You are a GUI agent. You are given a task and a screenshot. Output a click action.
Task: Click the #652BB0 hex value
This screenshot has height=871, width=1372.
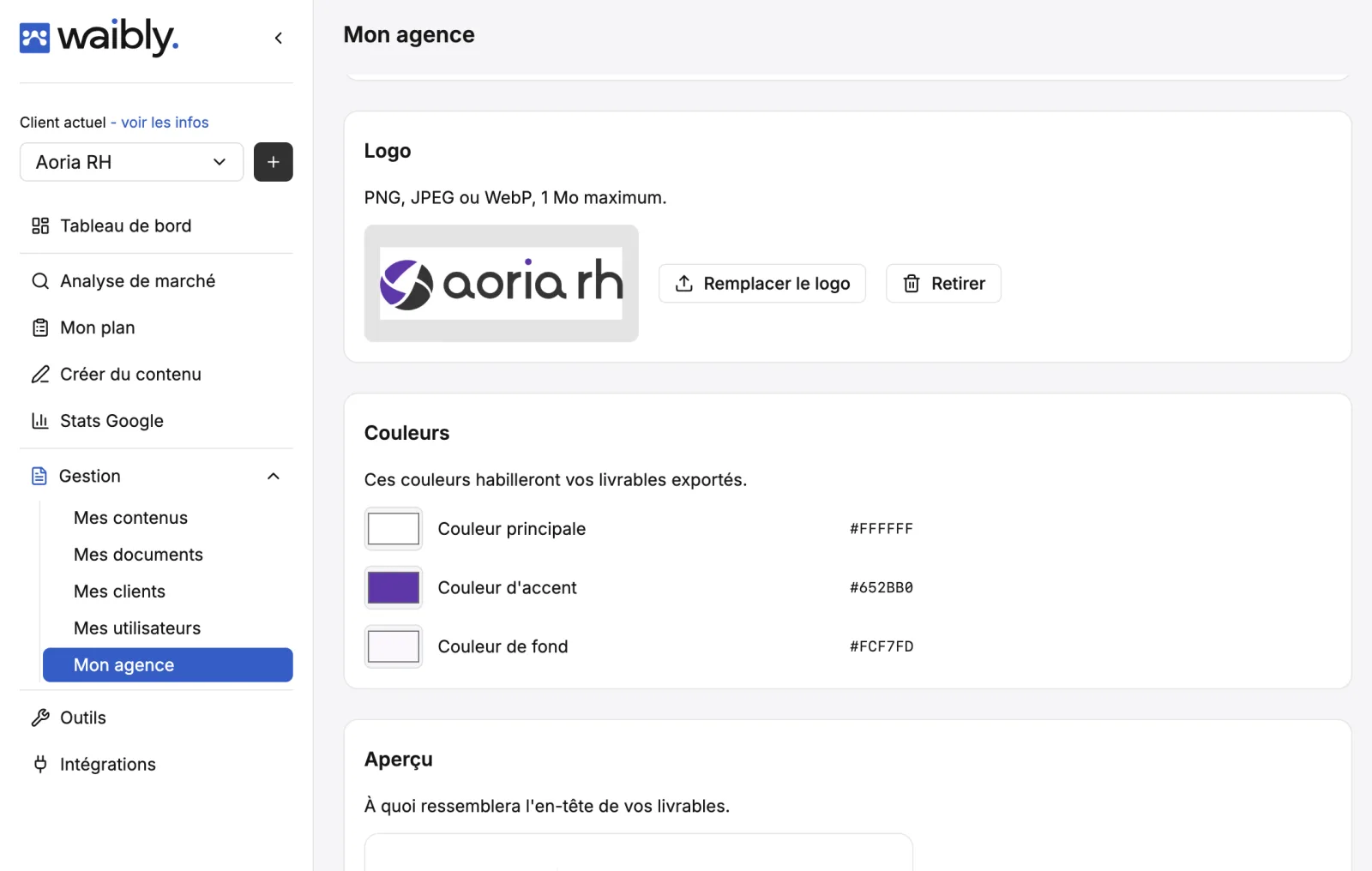coord(882,588)
